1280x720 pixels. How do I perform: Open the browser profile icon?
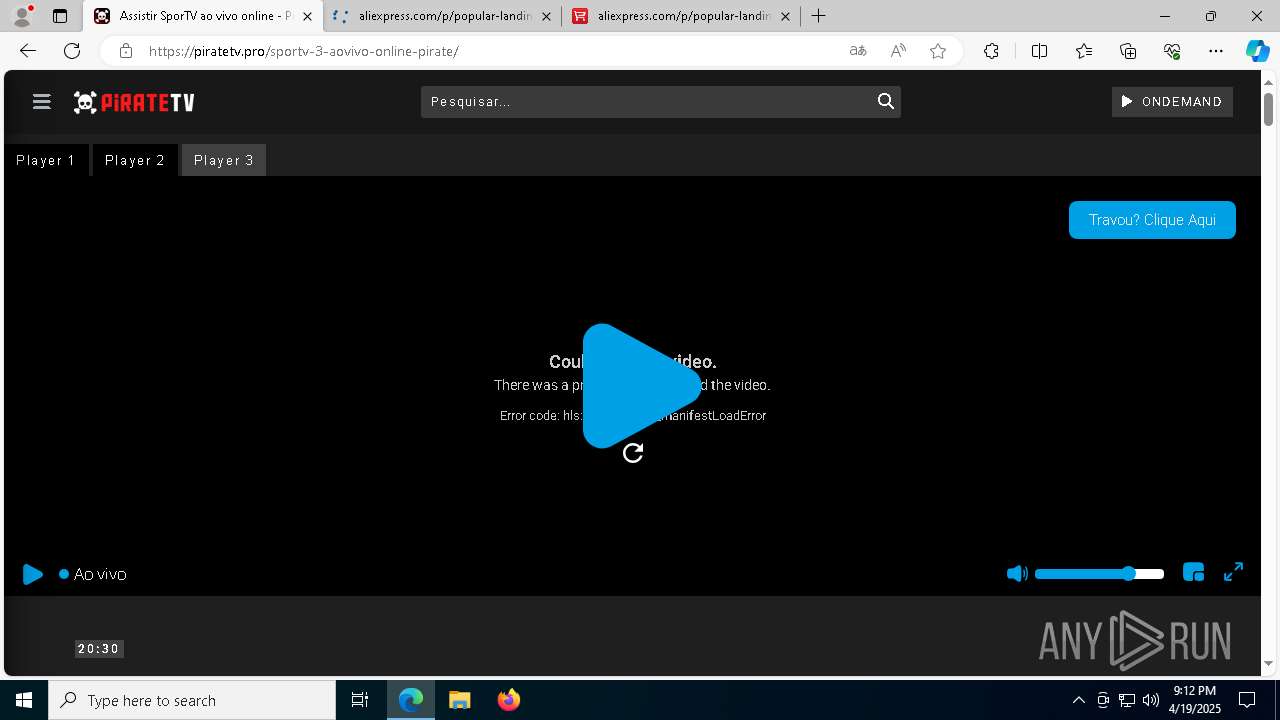point(22,16)
